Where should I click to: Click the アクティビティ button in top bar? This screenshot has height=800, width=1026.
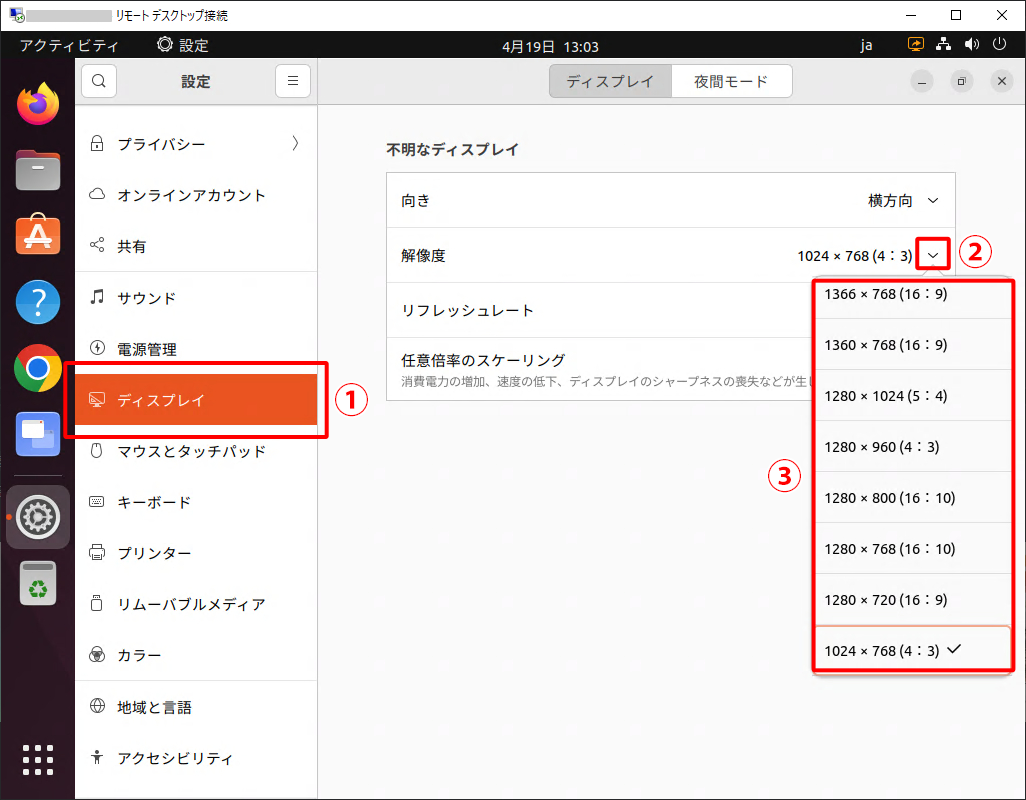[69, 45]
